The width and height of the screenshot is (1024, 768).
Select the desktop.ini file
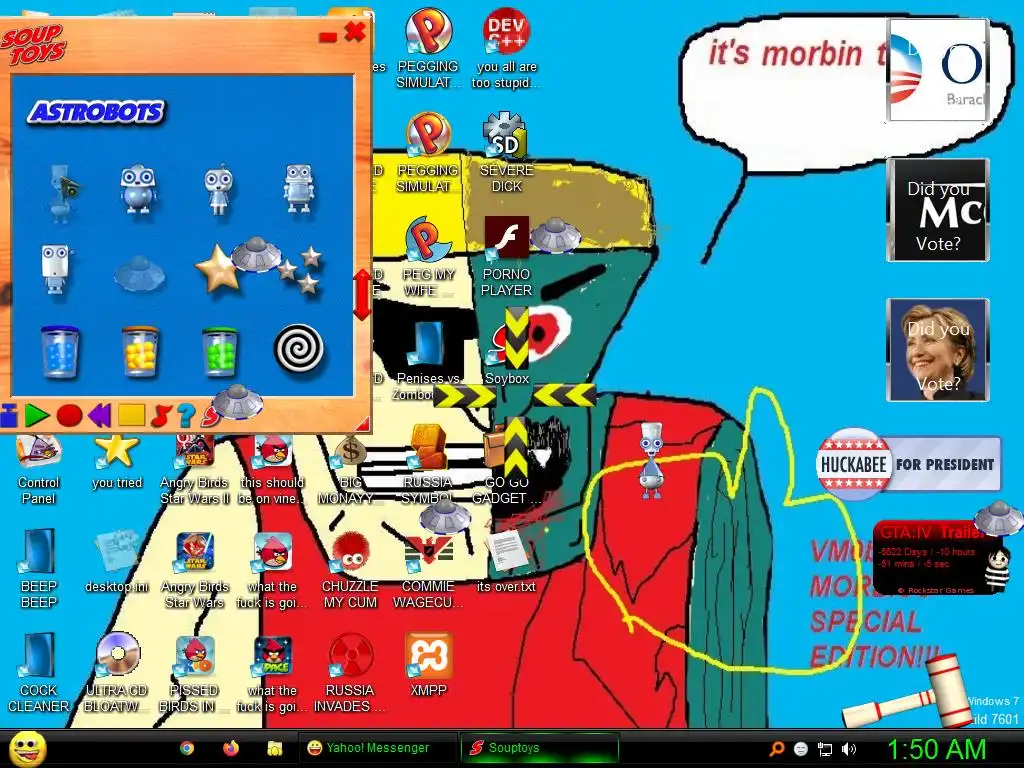click(x=117, y=562)
